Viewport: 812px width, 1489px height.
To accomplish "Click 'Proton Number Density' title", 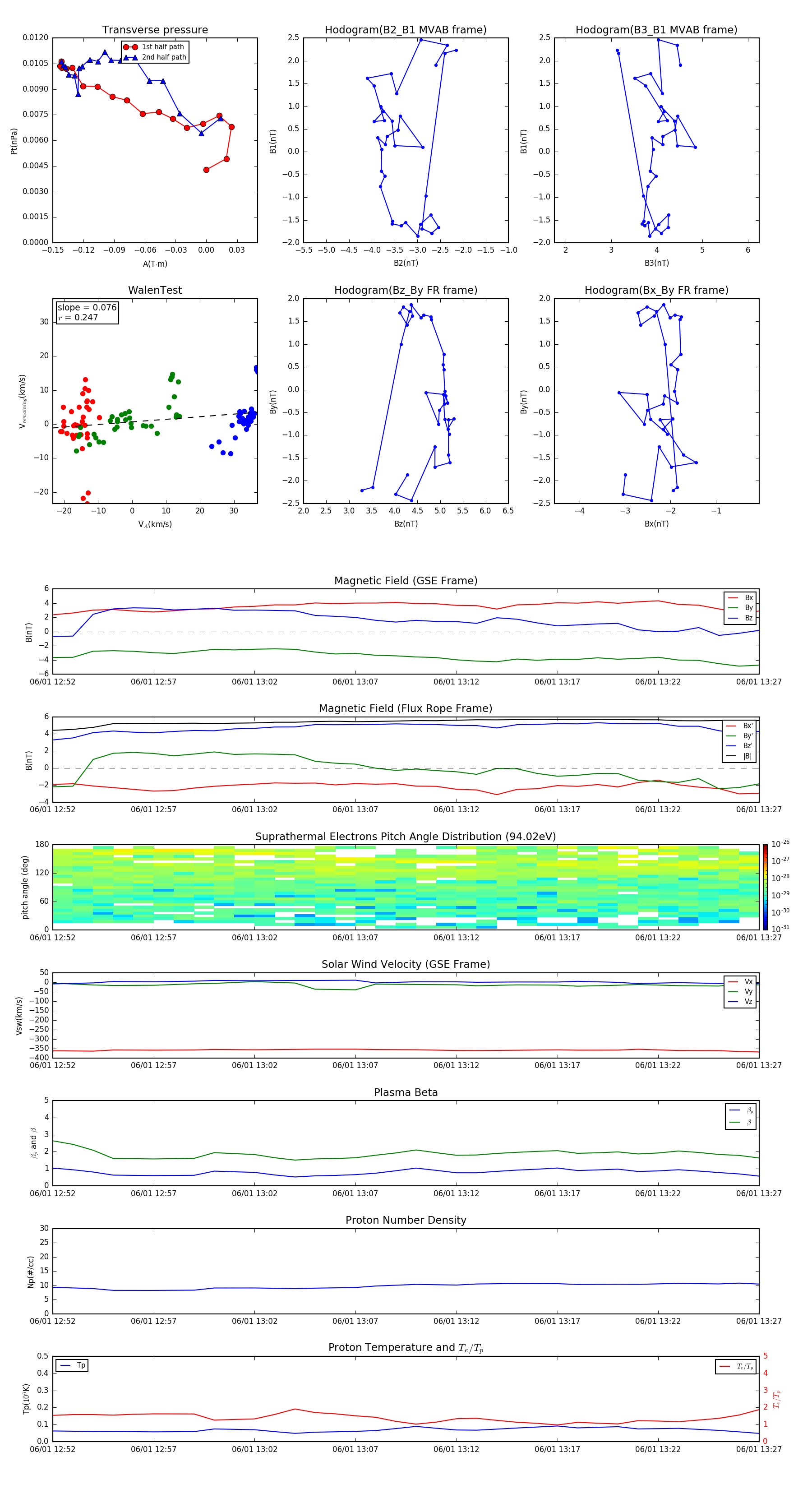I will pyautogui.click(x=406, y=1220).
